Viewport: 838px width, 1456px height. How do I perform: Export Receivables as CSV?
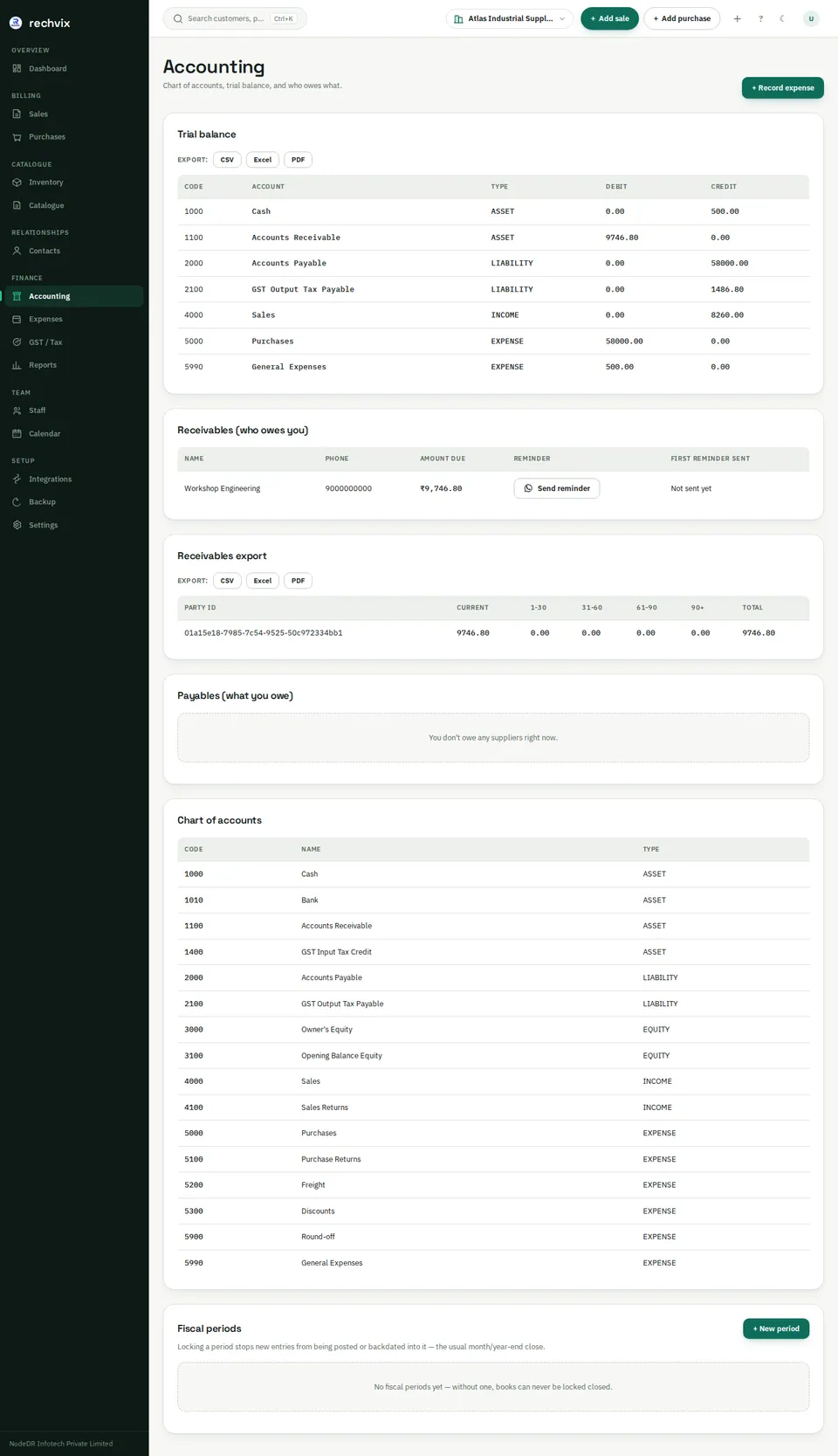coord(227,581)
